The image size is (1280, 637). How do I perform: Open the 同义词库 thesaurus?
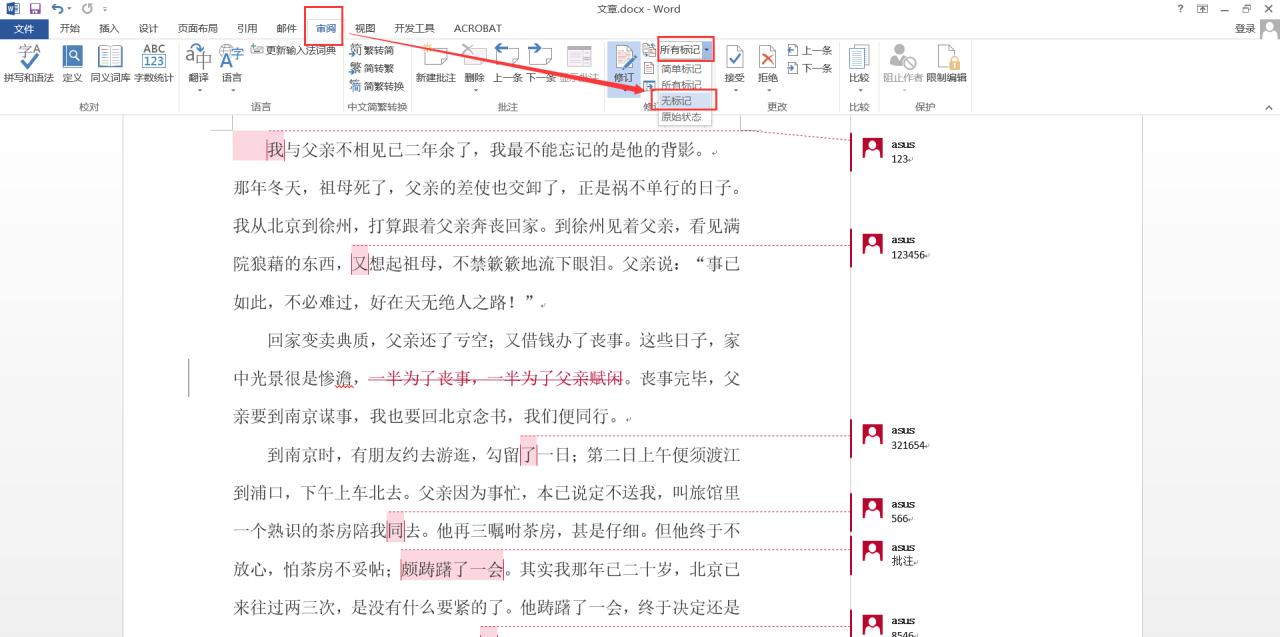[x=110, y=64]
